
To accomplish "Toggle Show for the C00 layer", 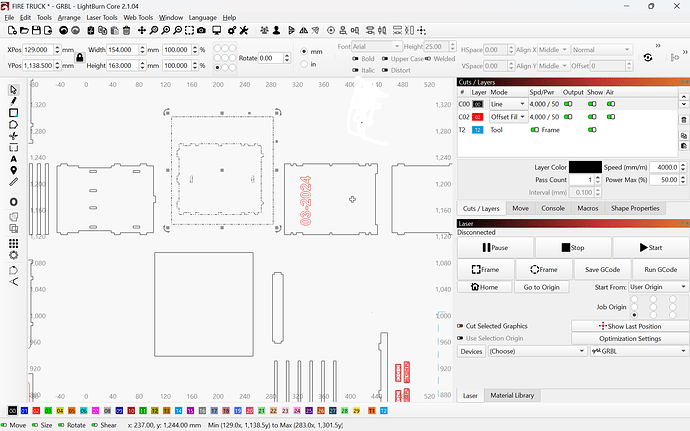I will click(x=592, y=104).
